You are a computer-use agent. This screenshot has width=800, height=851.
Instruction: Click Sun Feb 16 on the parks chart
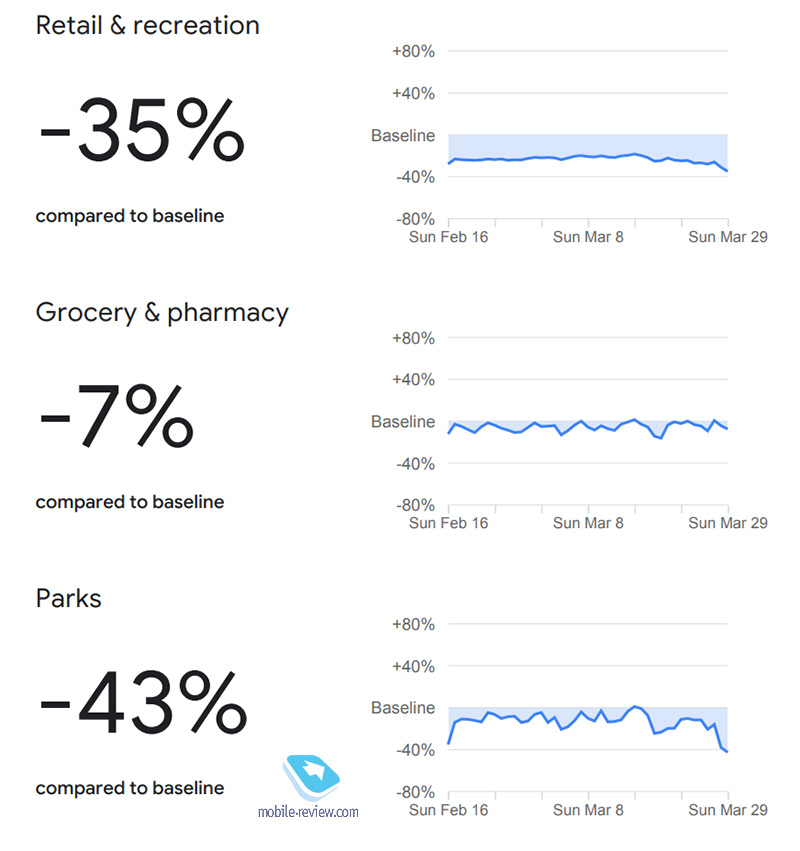click(448, 810)
